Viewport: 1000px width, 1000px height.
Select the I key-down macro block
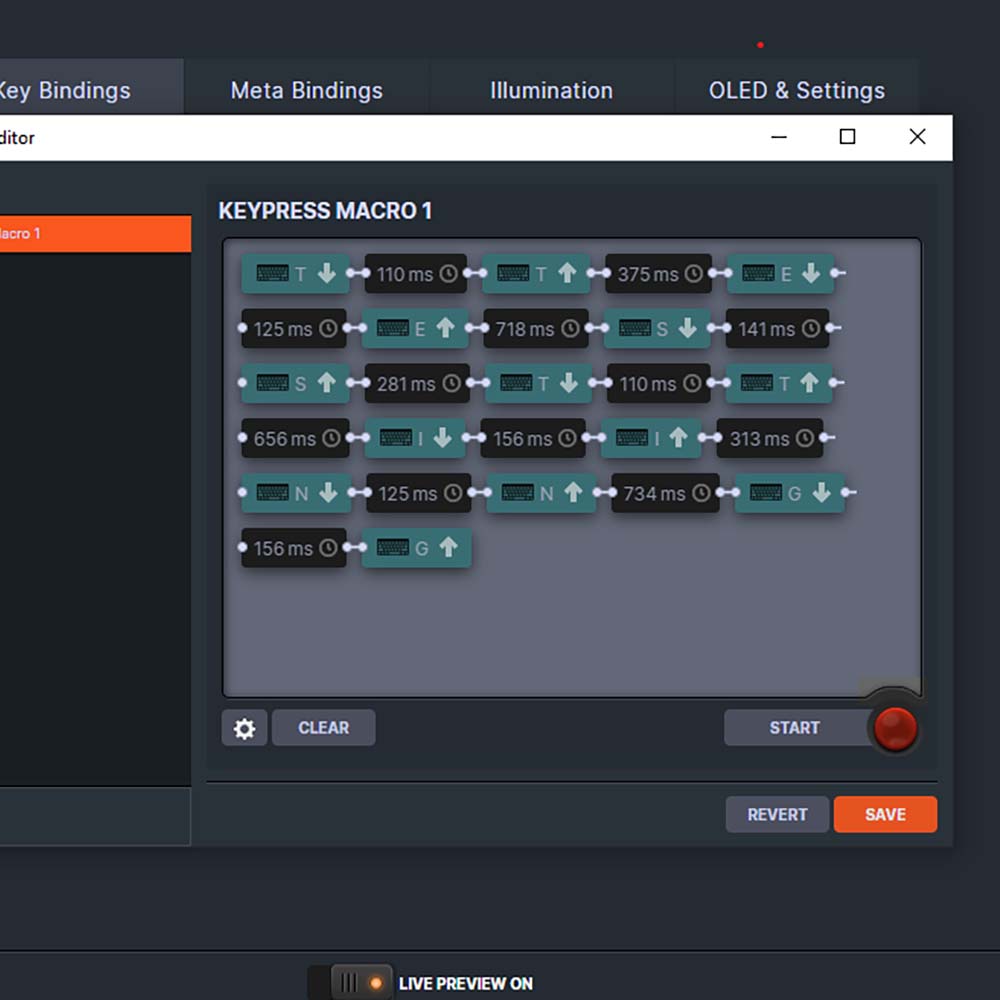[x=416, y=439]
